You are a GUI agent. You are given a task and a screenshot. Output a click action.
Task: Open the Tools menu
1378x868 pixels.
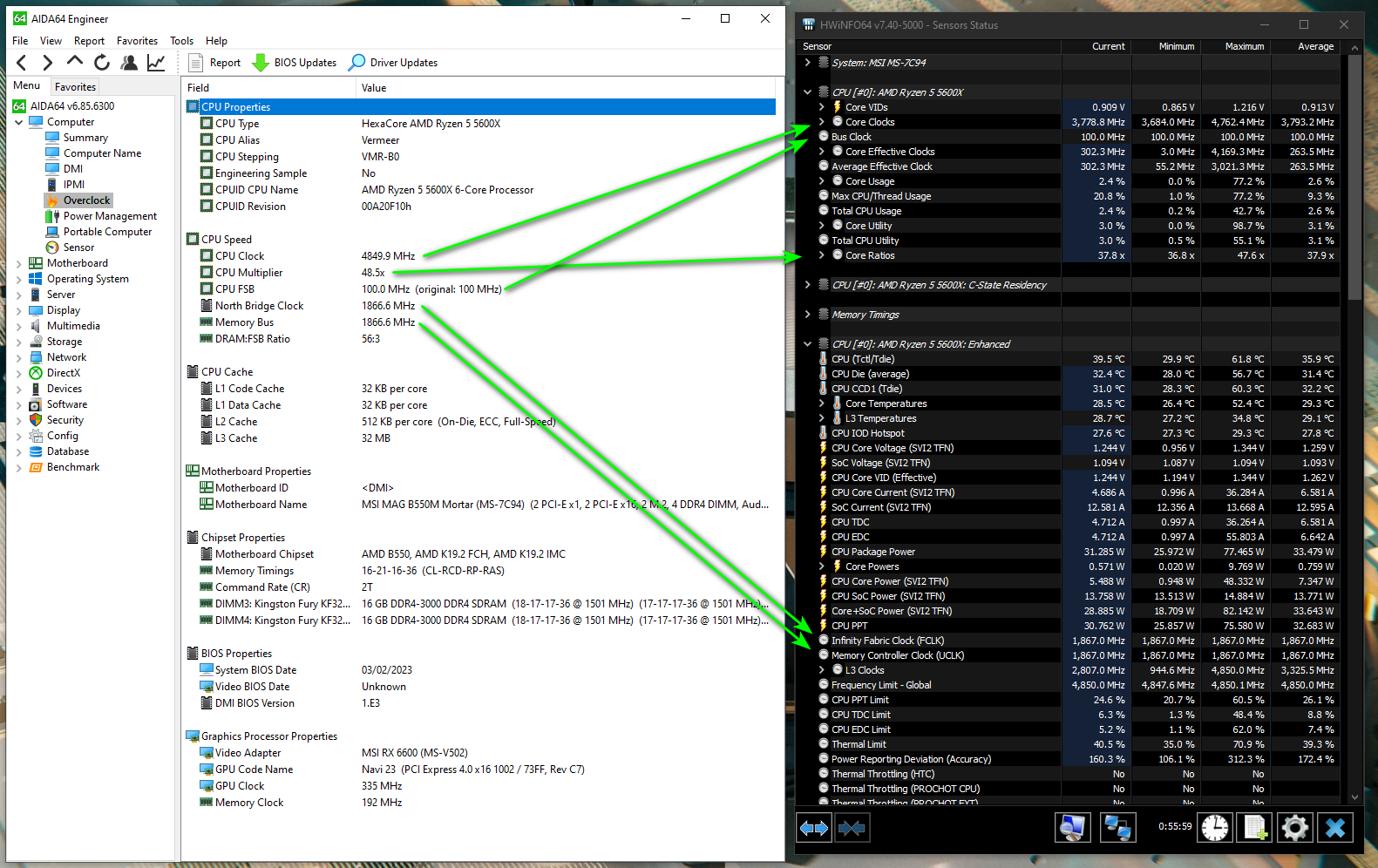pyautogui.click(x=181, y=41)
